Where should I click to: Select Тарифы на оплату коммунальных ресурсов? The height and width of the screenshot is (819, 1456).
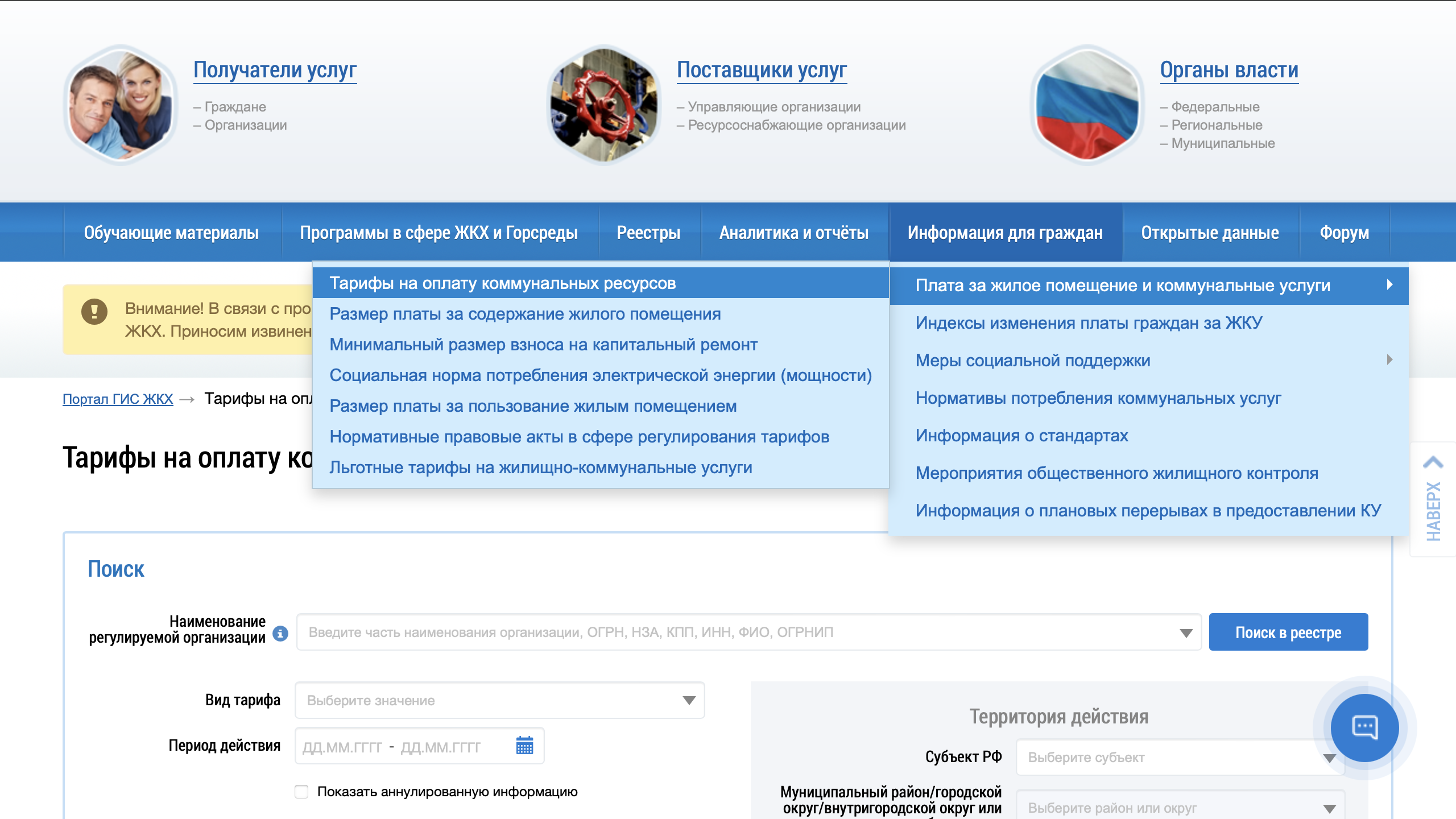601,283
